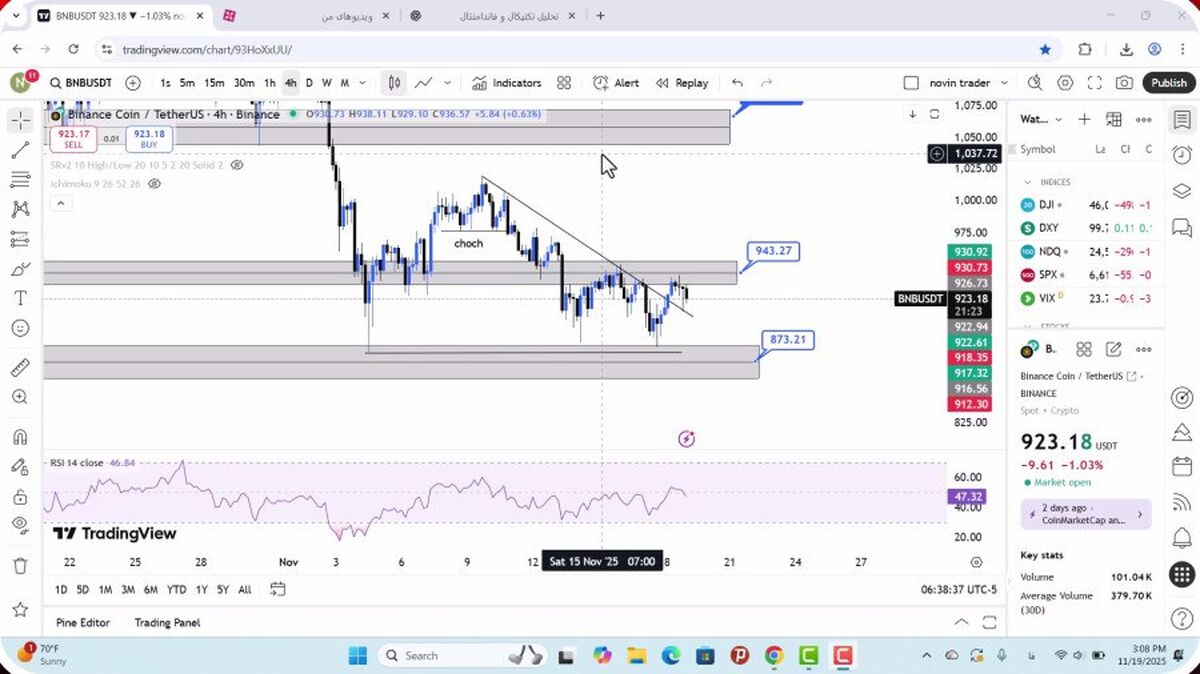The width and height of the screenshot is (1200, 674).
Task: Switch to the 15m timeframe
Action: (214, 83)
